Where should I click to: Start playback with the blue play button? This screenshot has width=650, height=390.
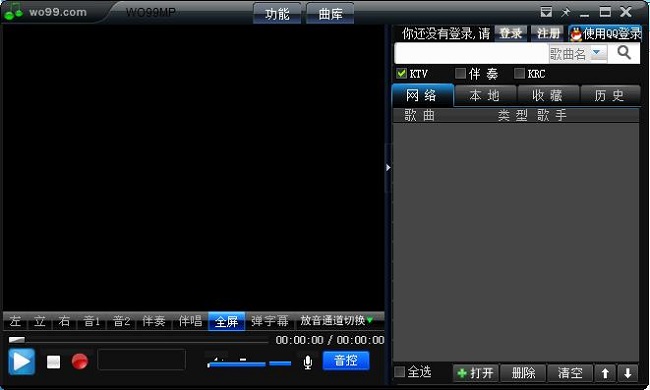click(x=22, y=361)
